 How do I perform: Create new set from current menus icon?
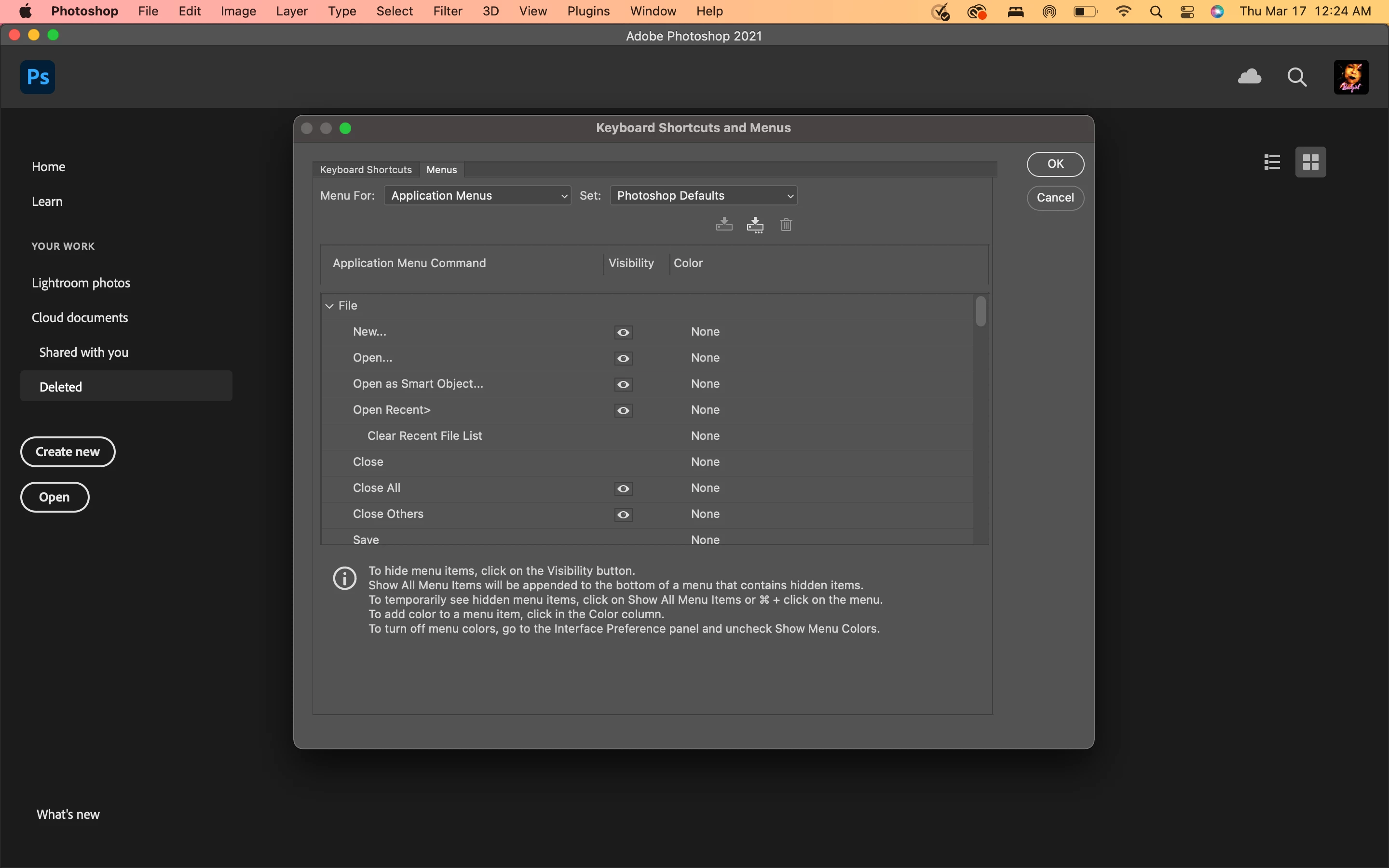tap(755, 224)
